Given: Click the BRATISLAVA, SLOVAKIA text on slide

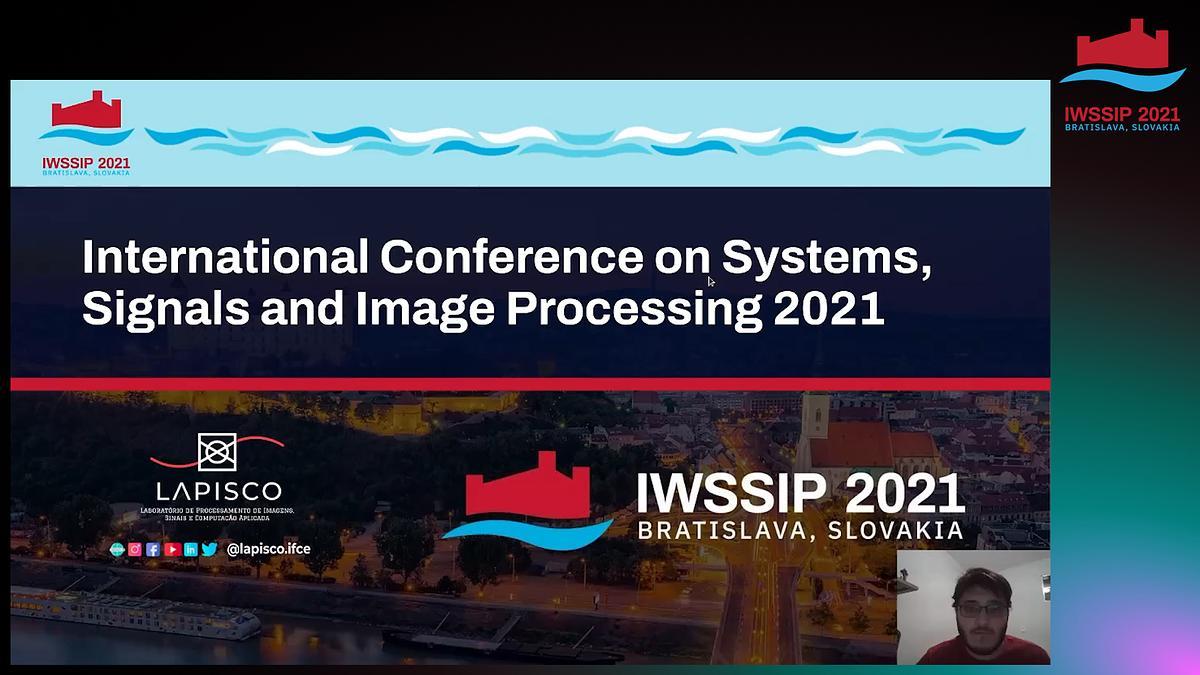Looking at the screenshot, I should pos(800,530).
